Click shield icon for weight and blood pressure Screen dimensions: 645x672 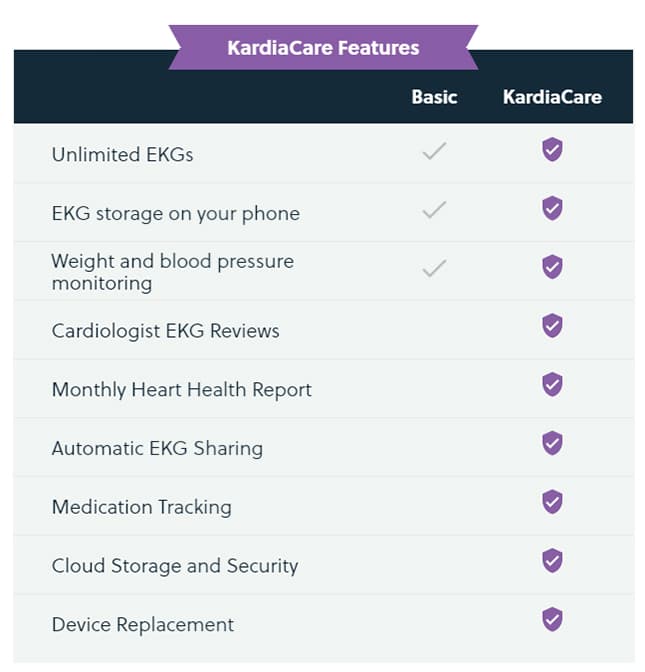point(552,267)
